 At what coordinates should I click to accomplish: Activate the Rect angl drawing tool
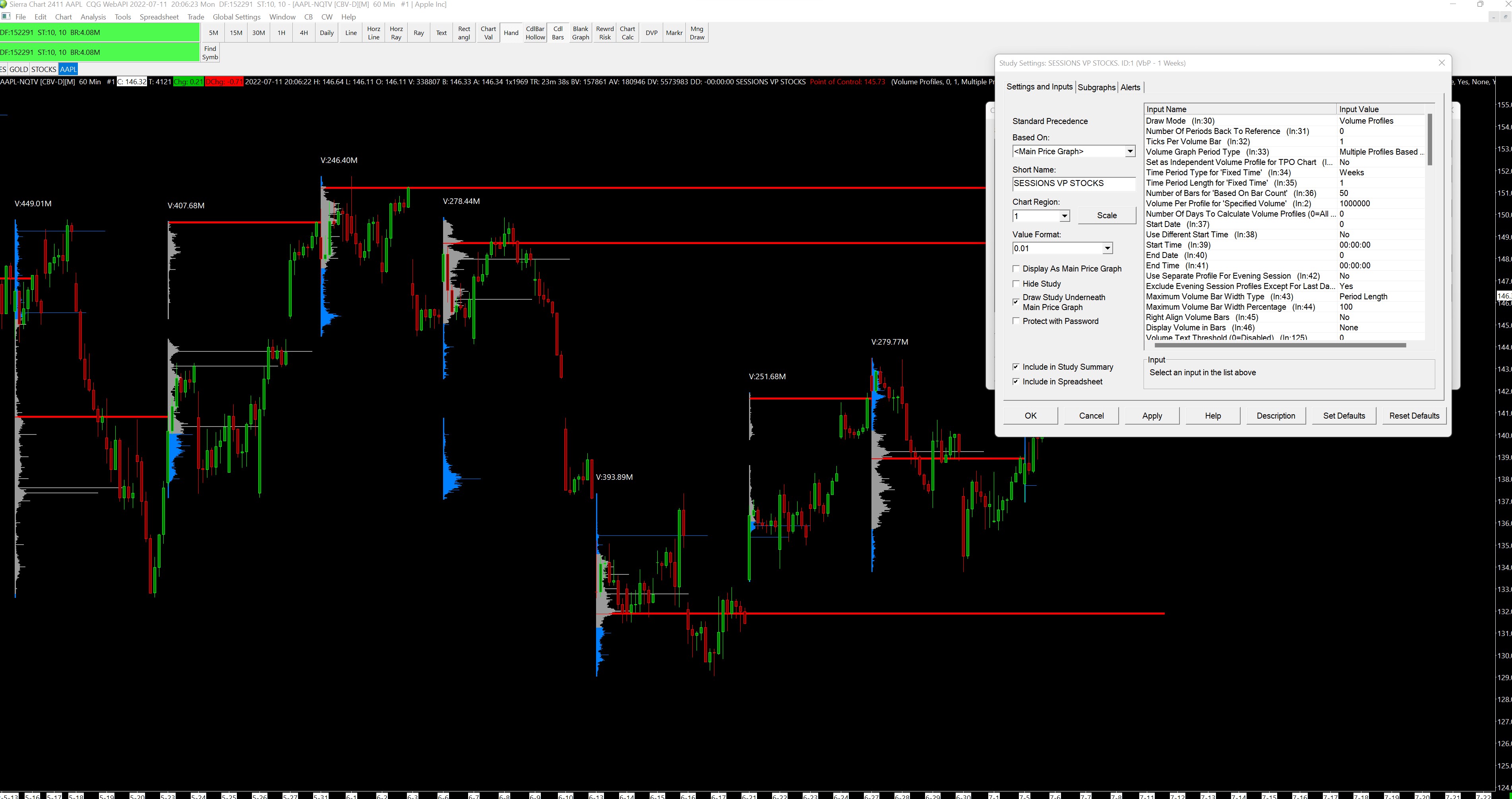click(464, 33)
